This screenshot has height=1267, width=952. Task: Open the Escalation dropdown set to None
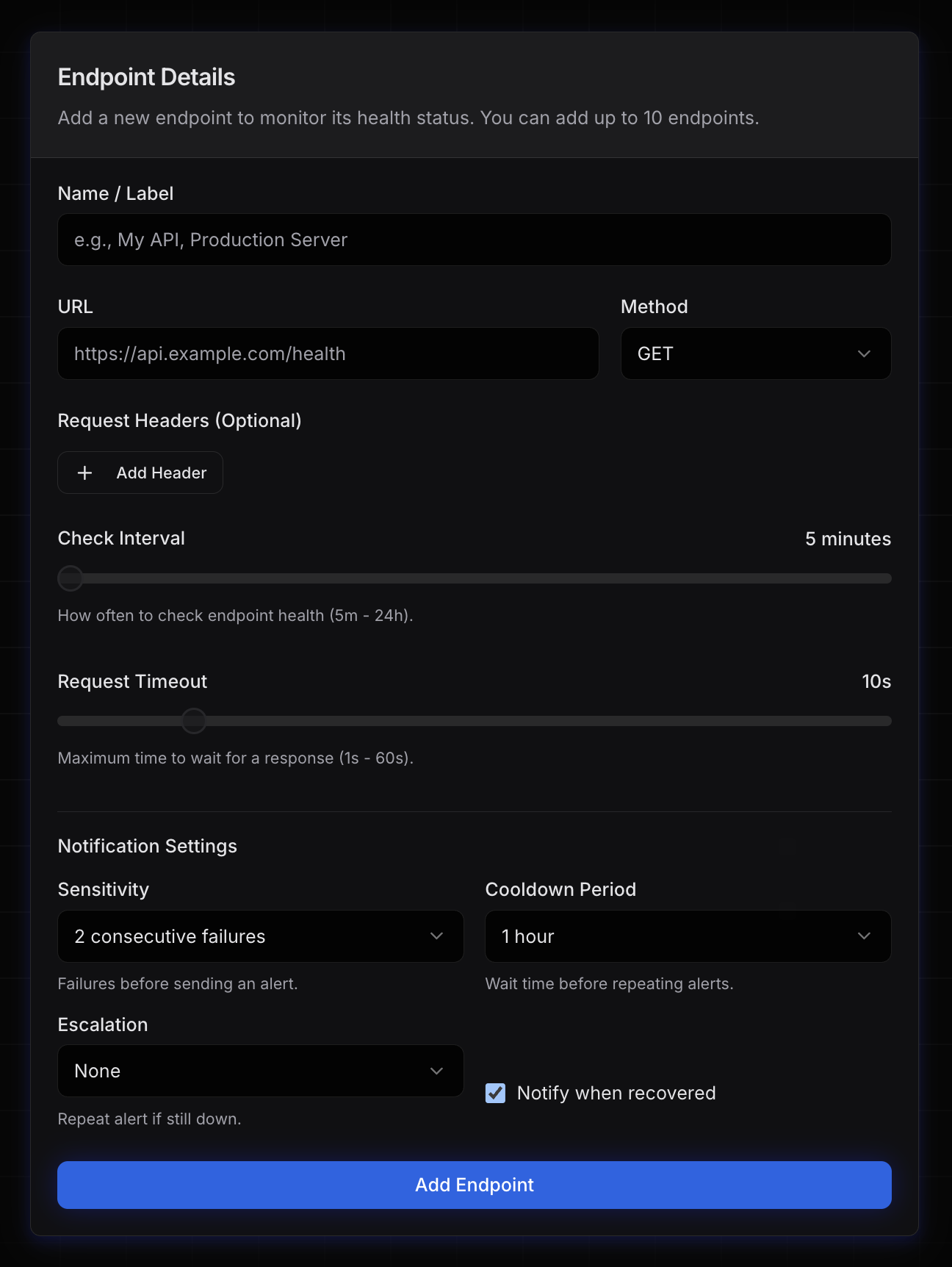[260, 1071]
